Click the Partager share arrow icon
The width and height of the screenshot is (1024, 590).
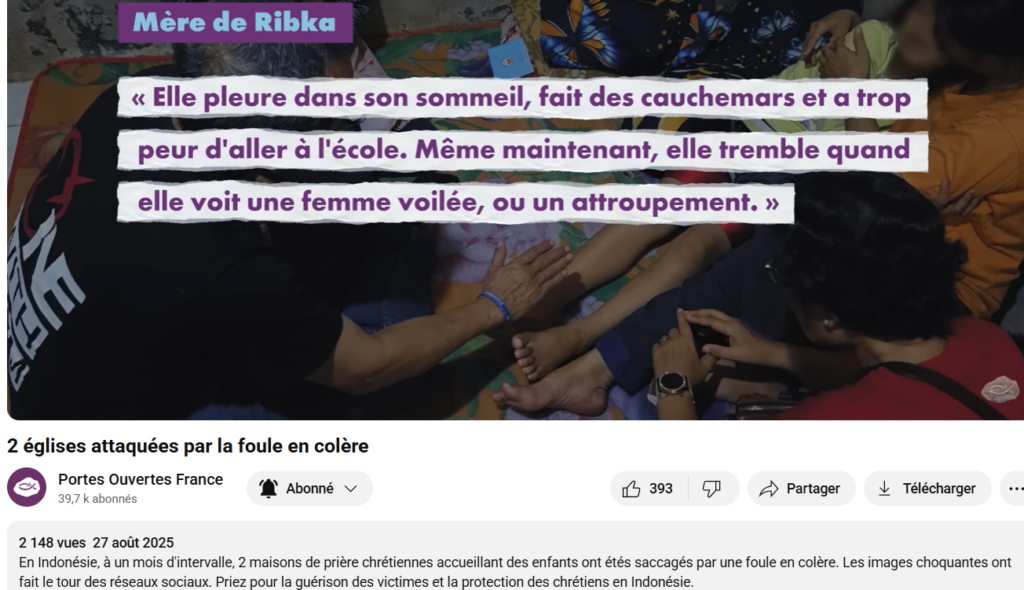[769, 489]
